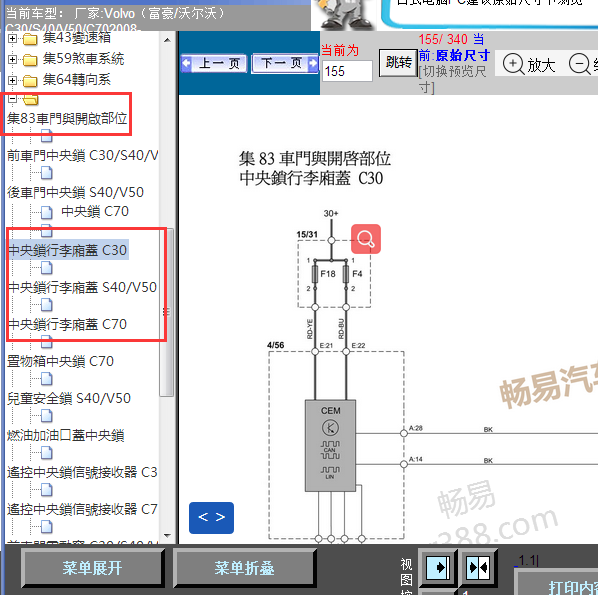This screenshot has width=598, height=595.
Task: Open the 集64轉向系 folder icon
Action: click(x=30, y=81)
